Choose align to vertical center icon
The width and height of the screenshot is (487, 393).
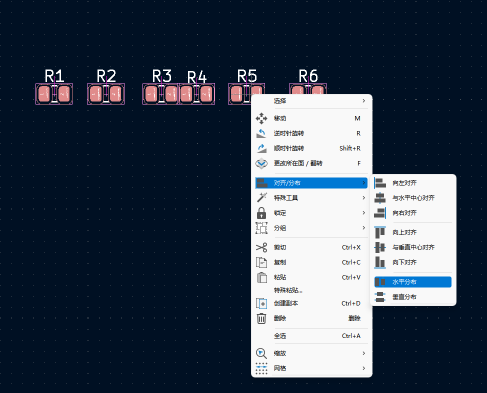click(x=380, y=247)
